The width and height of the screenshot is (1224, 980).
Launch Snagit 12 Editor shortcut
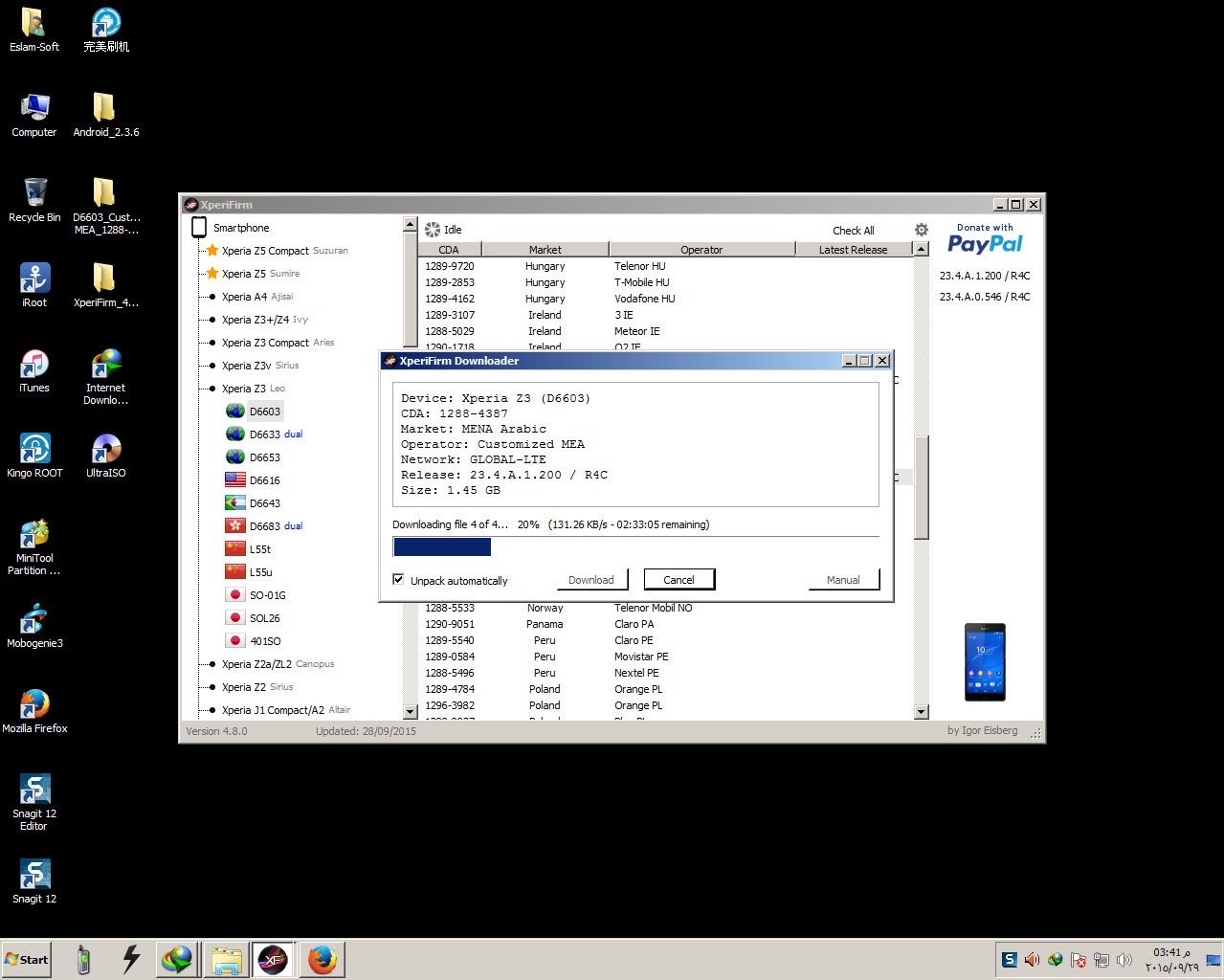34,802
